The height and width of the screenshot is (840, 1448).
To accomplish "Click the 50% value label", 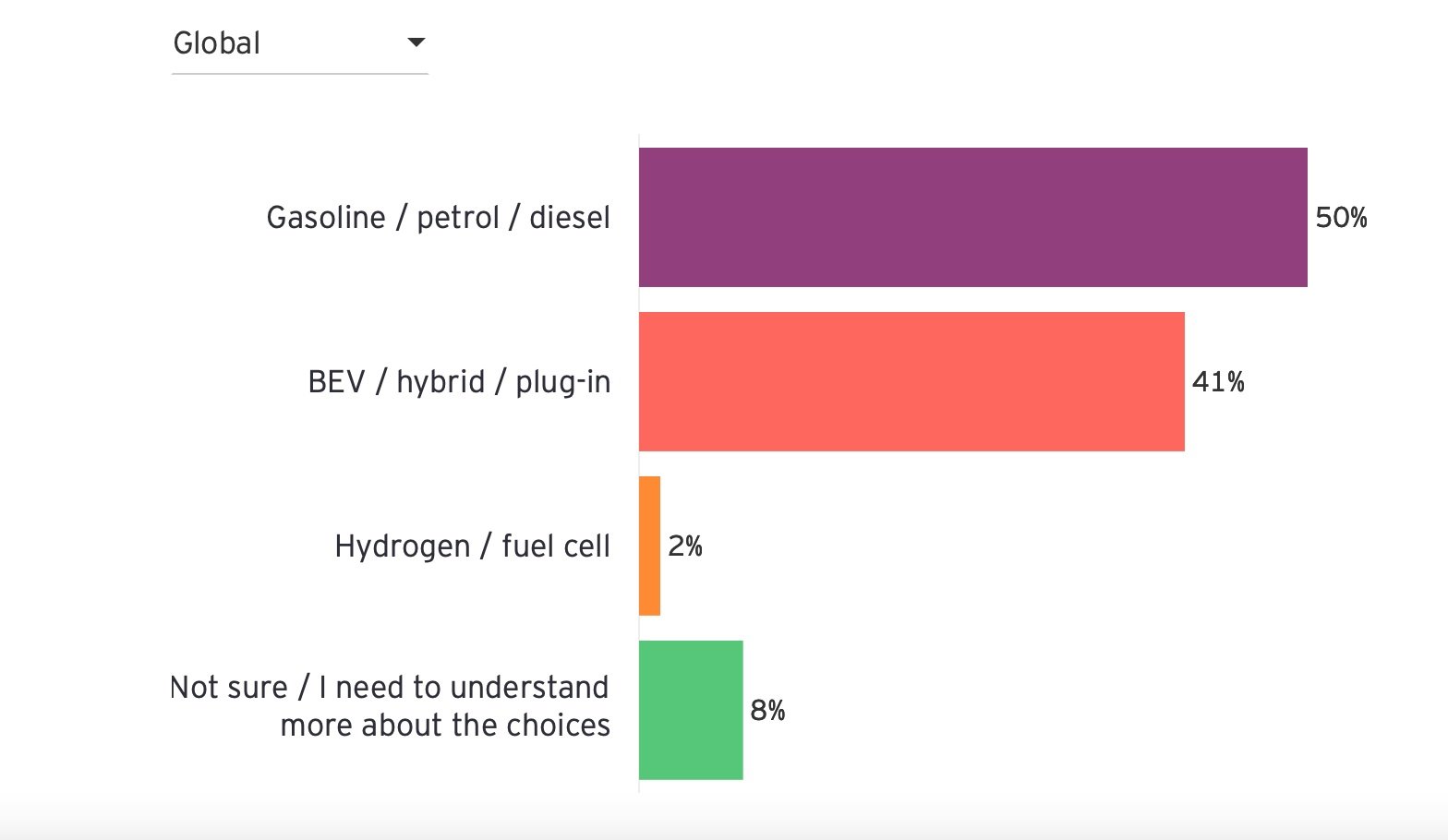I will (1341, 218).
